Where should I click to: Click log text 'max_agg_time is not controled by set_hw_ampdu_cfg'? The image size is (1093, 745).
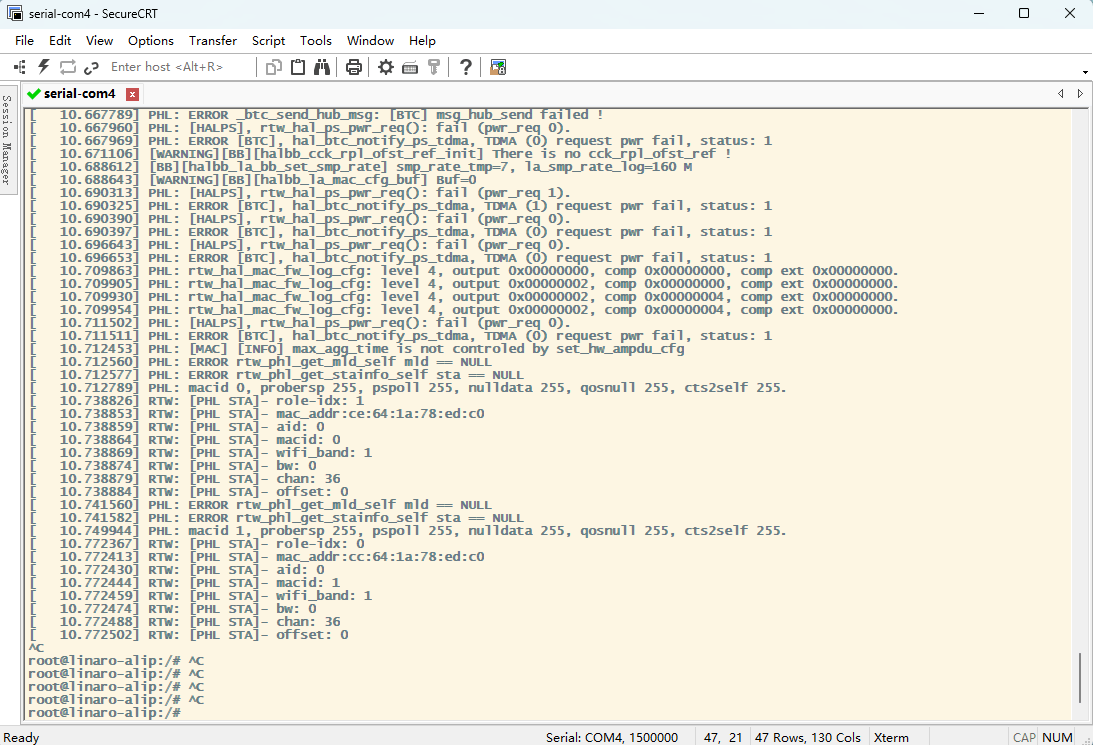(x=488, y=348)
